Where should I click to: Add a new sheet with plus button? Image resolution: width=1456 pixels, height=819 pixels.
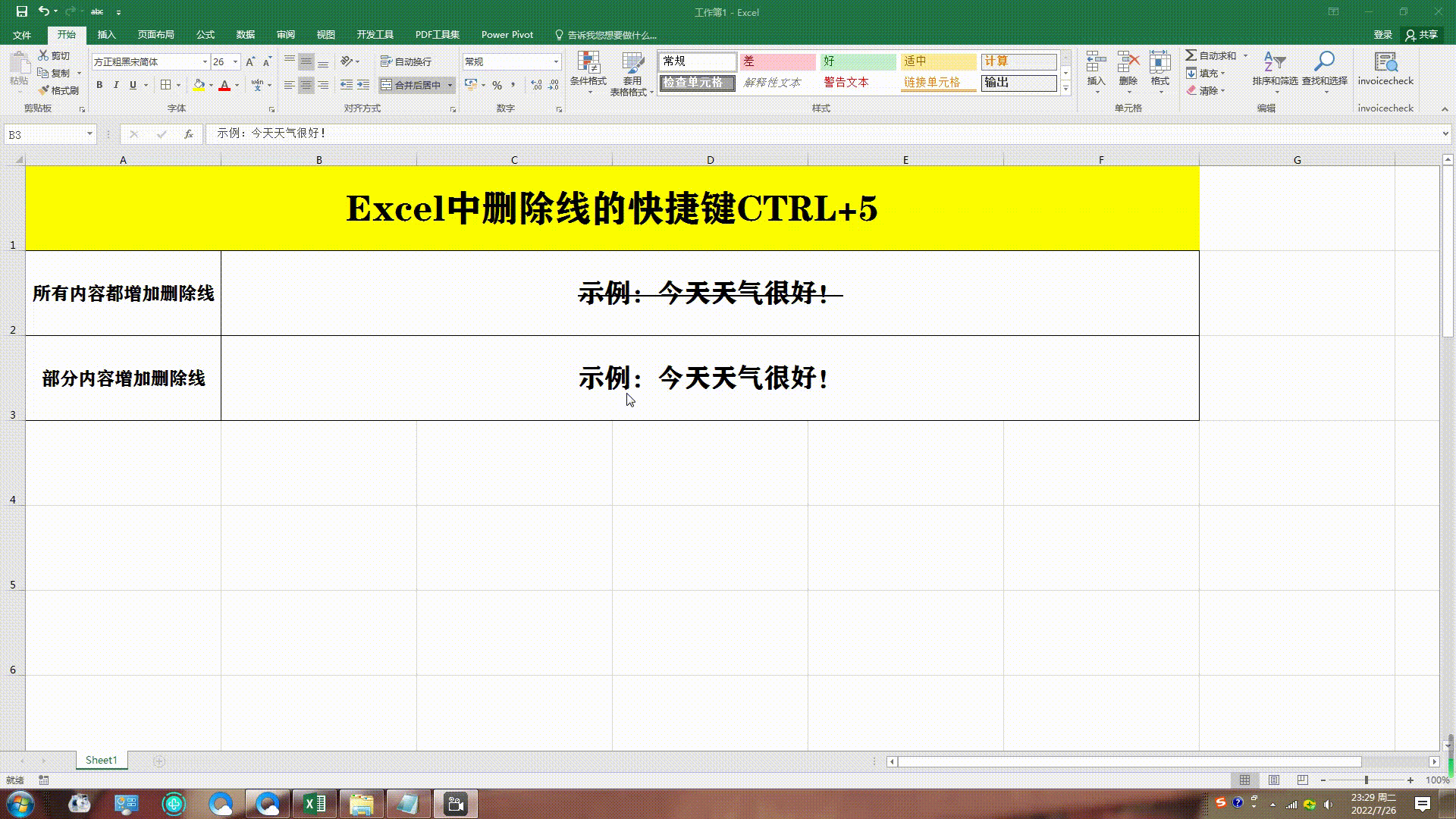[159, 761]
